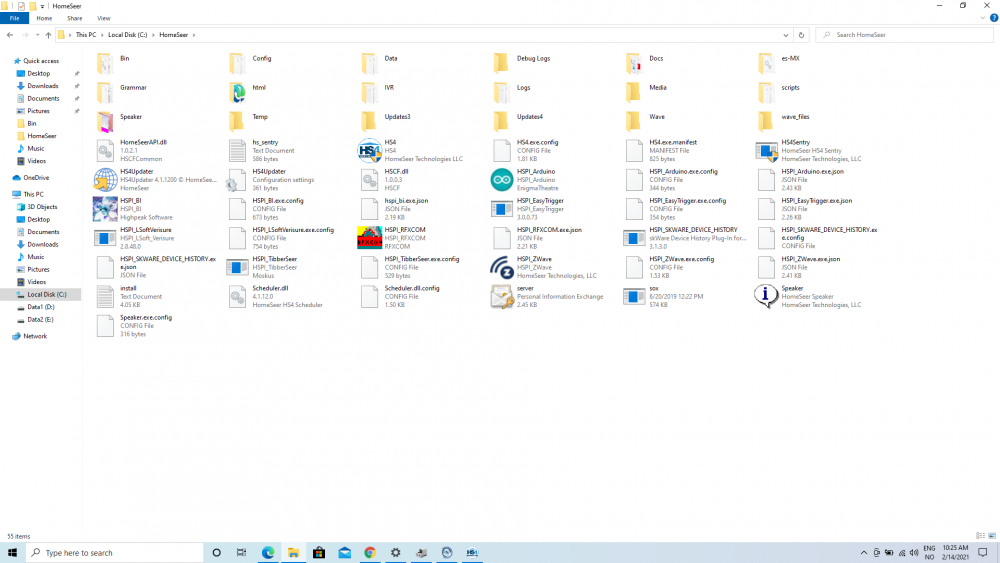This screenshot has width=1000, height=563.
Task: Open the notification center
Action: tap(983, 553)
